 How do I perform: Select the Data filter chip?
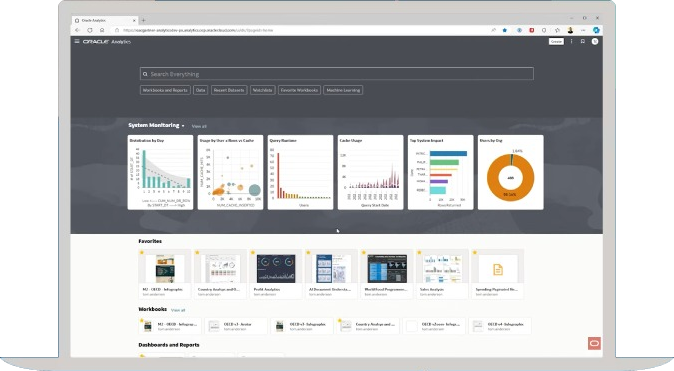coord(200,90)
